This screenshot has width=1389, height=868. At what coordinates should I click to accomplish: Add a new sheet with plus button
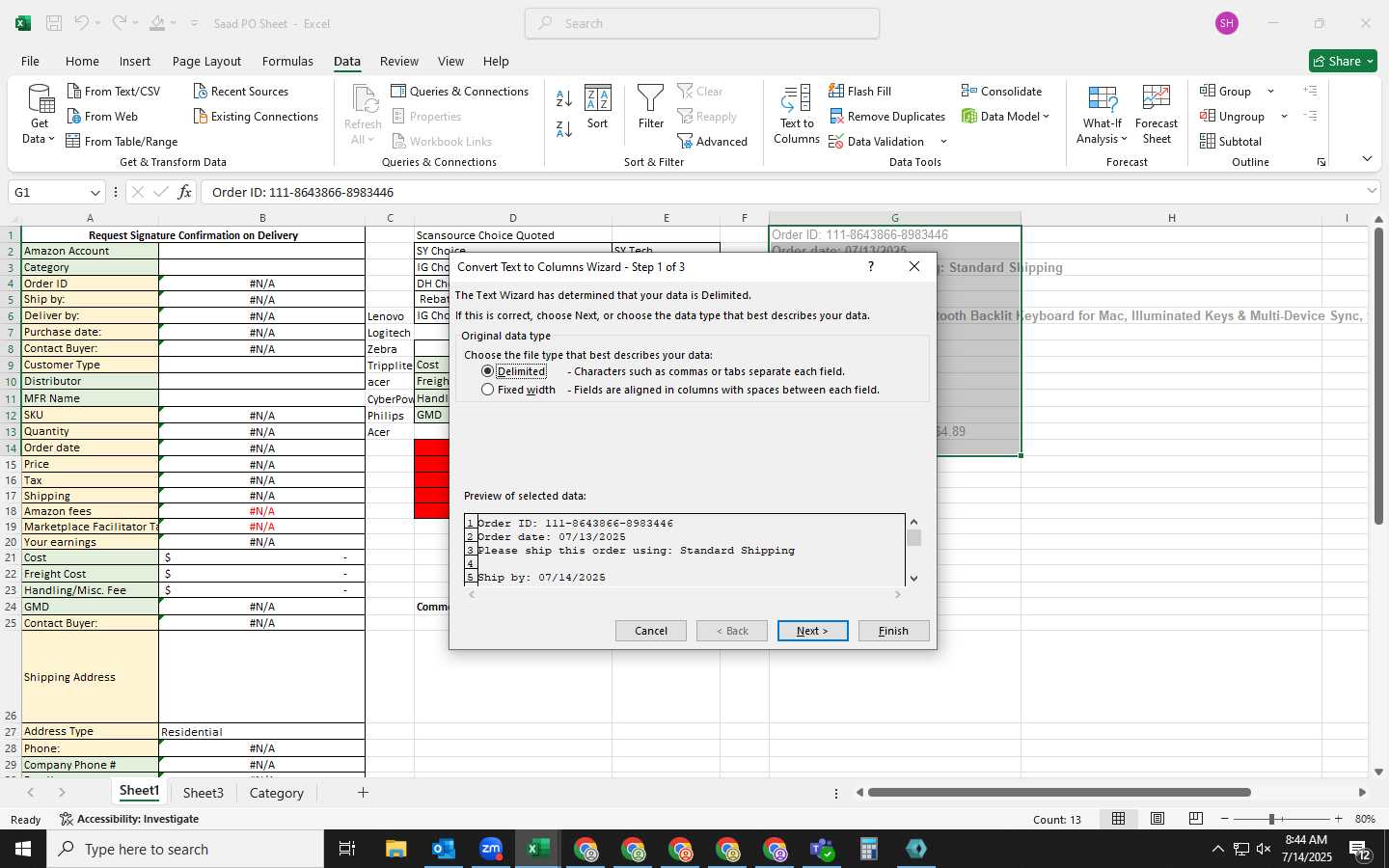coord(363,793)
